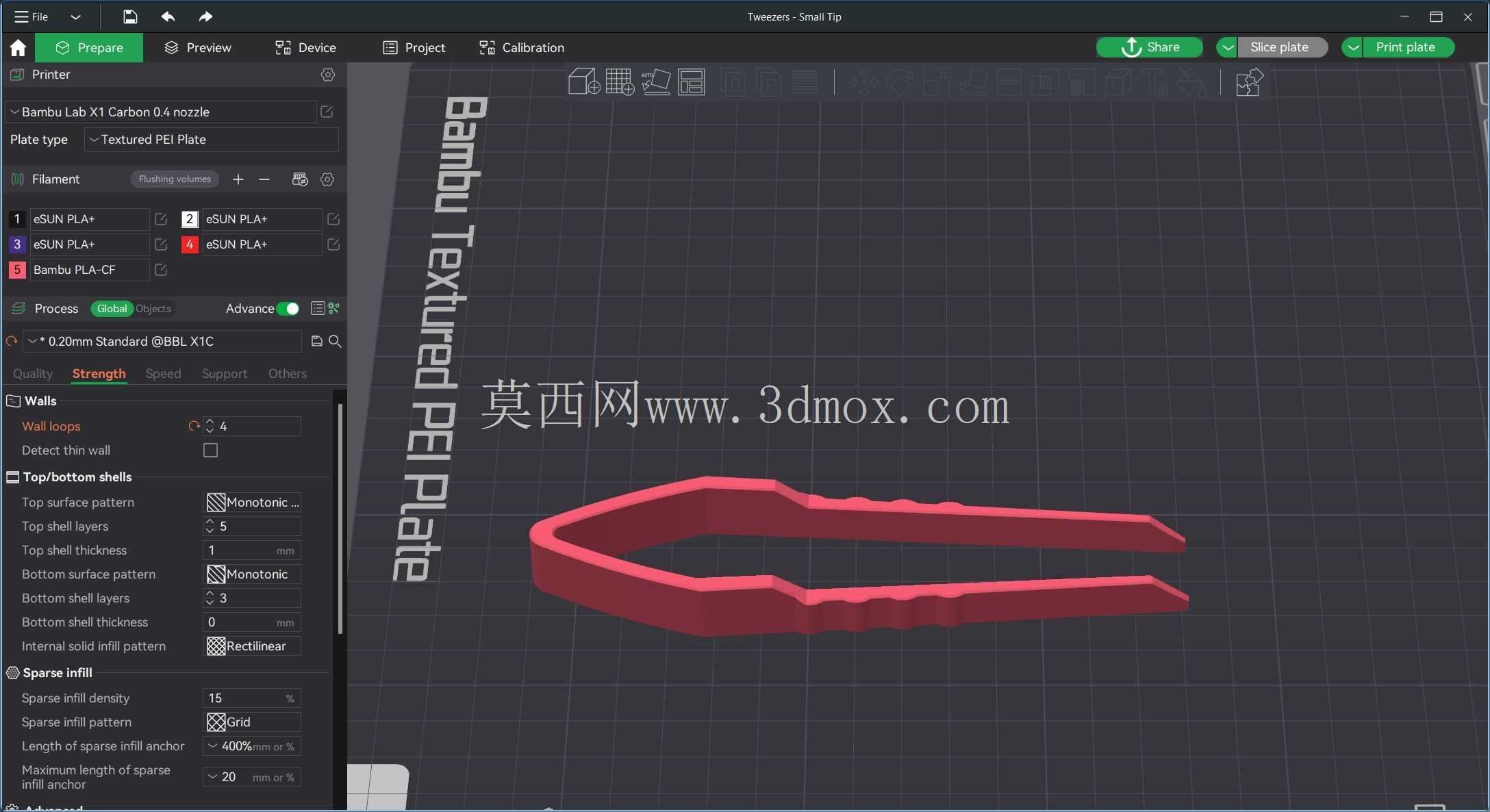
Task: Open the Speed settings tab
Action: [163, 373]
